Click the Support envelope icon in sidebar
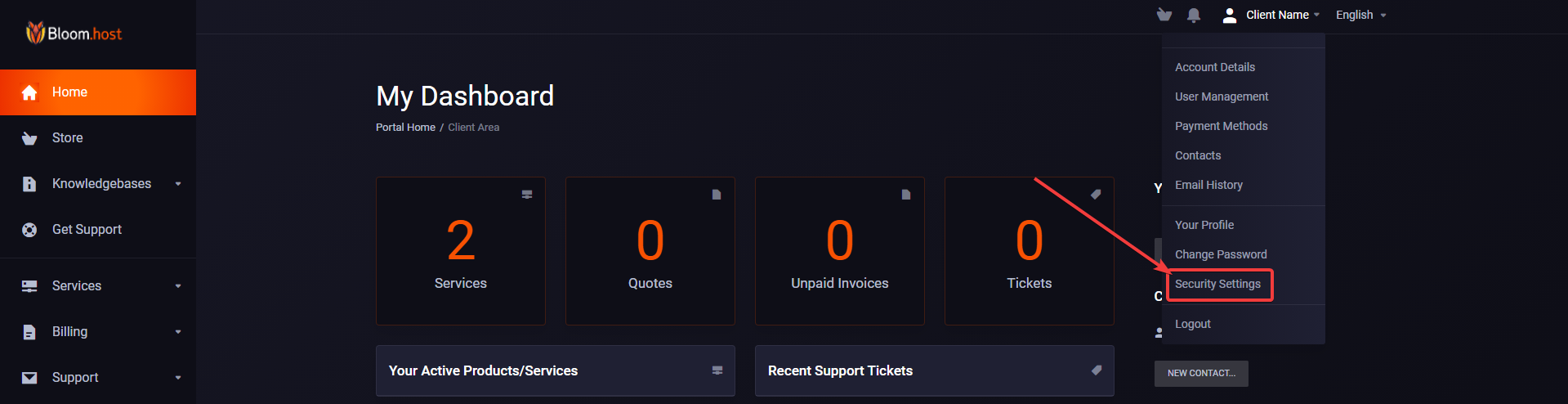Viewport: 1568px width, 404px height. 29,378
